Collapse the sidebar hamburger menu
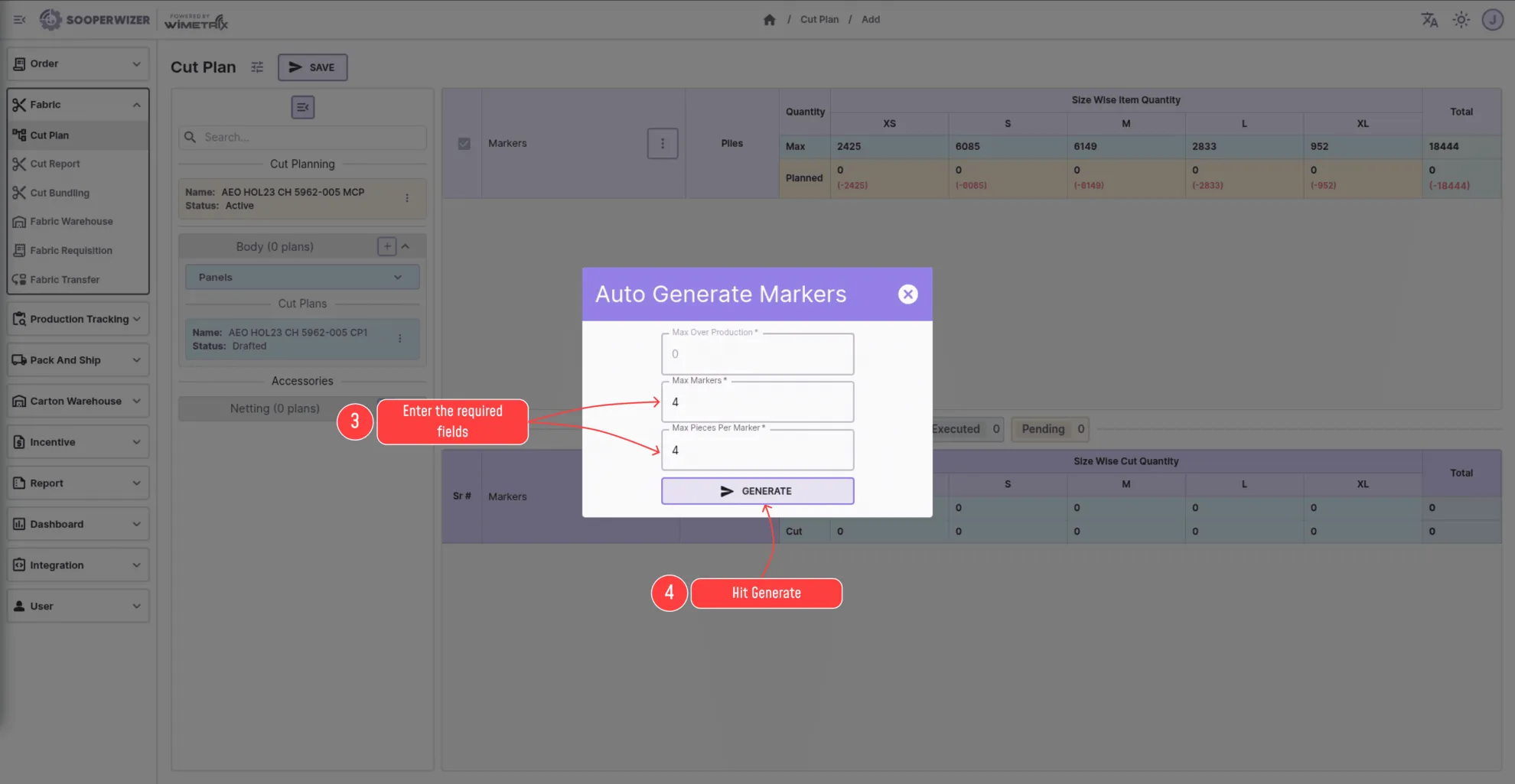Viewport: 1515px width, 784px height. coord(20,20)
